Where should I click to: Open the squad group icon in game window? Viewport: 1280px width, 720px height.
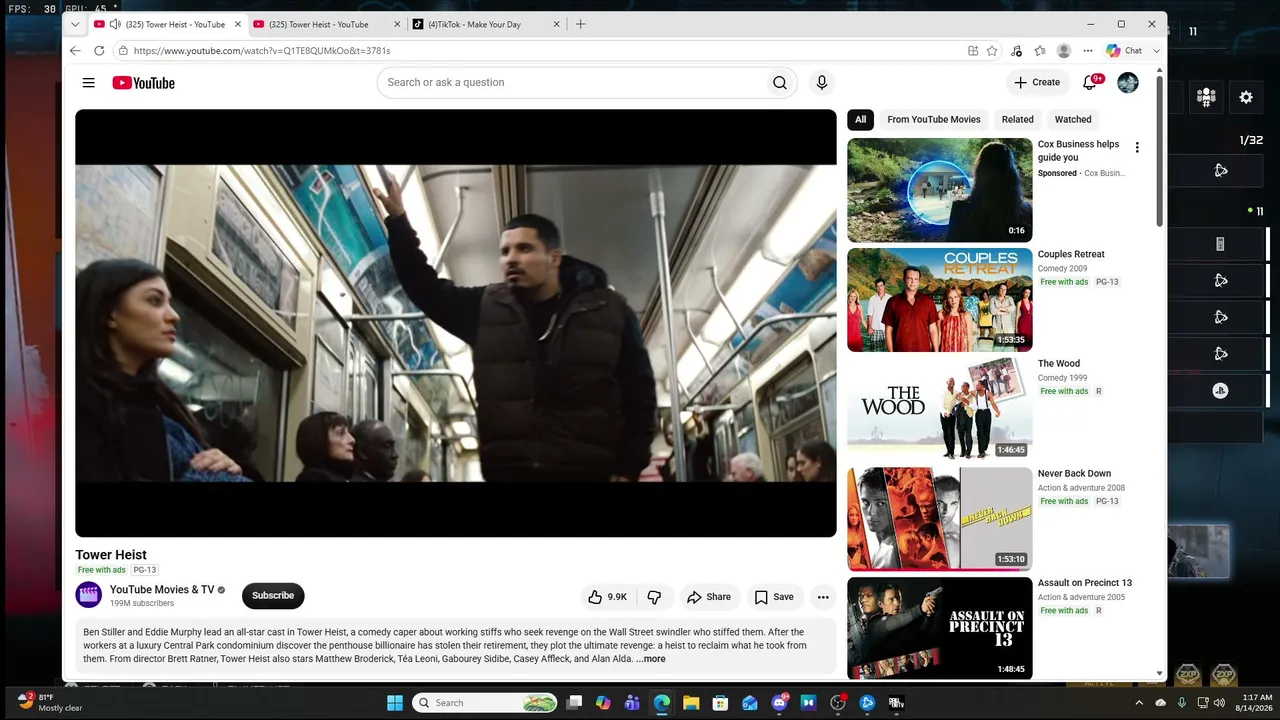click(x=1206, y=97)
